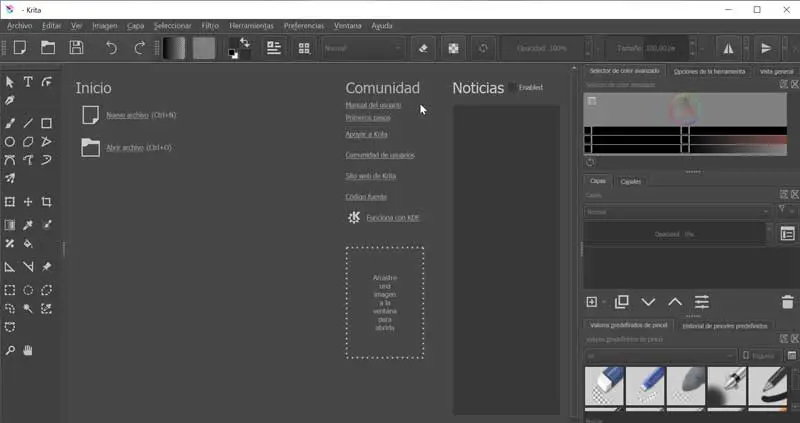Expand the layer blend mode combo box
Screen dimensions: 800x423
(677, 212)
